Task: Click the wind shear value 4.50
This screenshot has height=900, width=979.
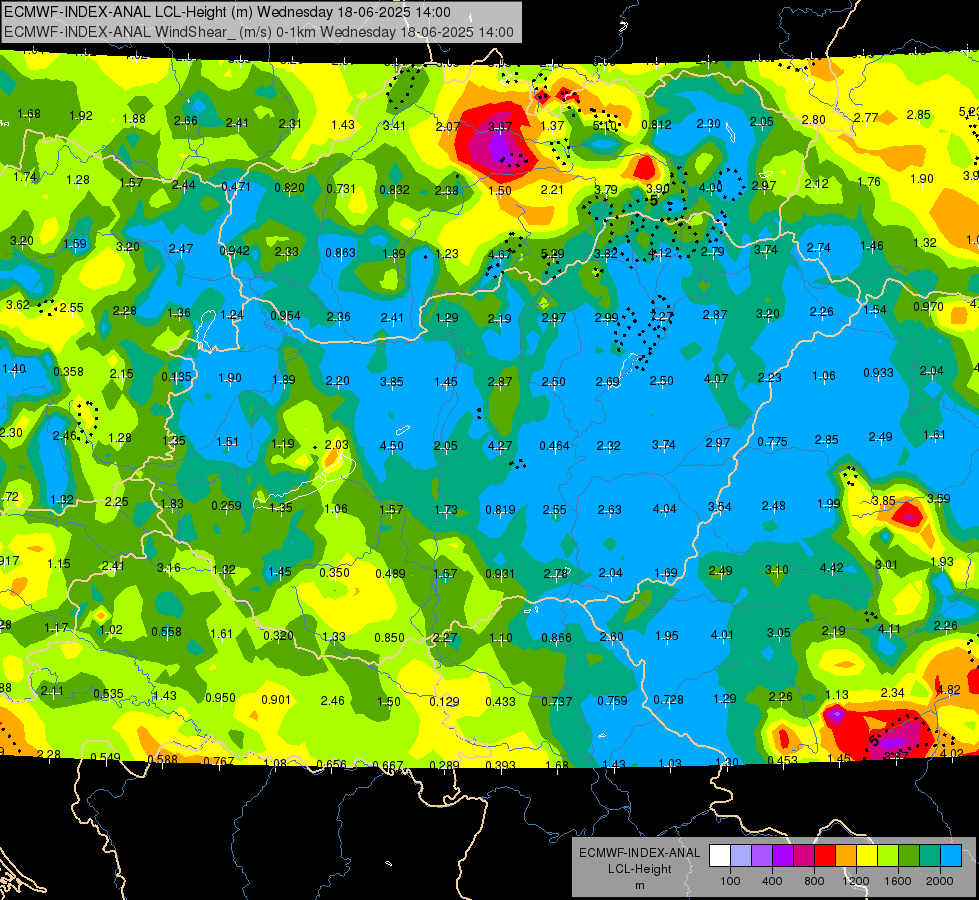Action: (391, 445)
